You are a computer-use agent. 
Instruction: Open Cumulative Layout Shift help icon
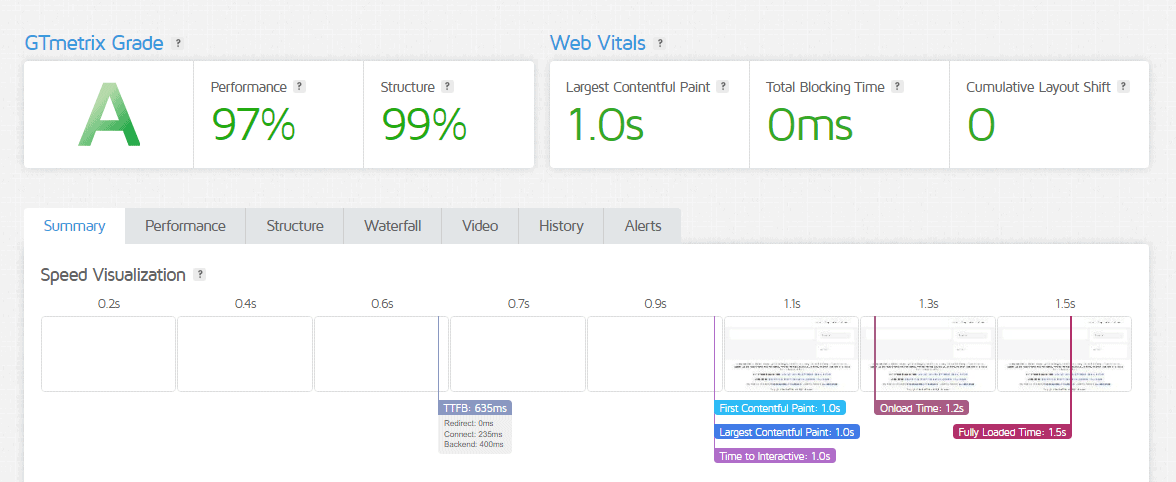(x=1124, y=87)
